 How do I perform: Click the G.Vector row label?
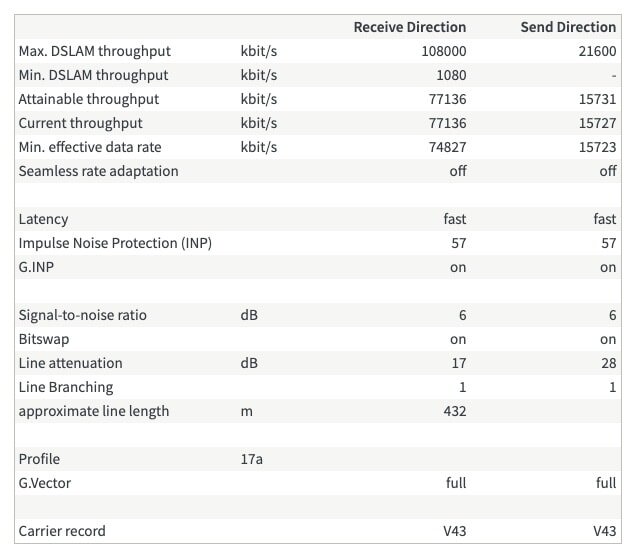[x=45, y=483]
